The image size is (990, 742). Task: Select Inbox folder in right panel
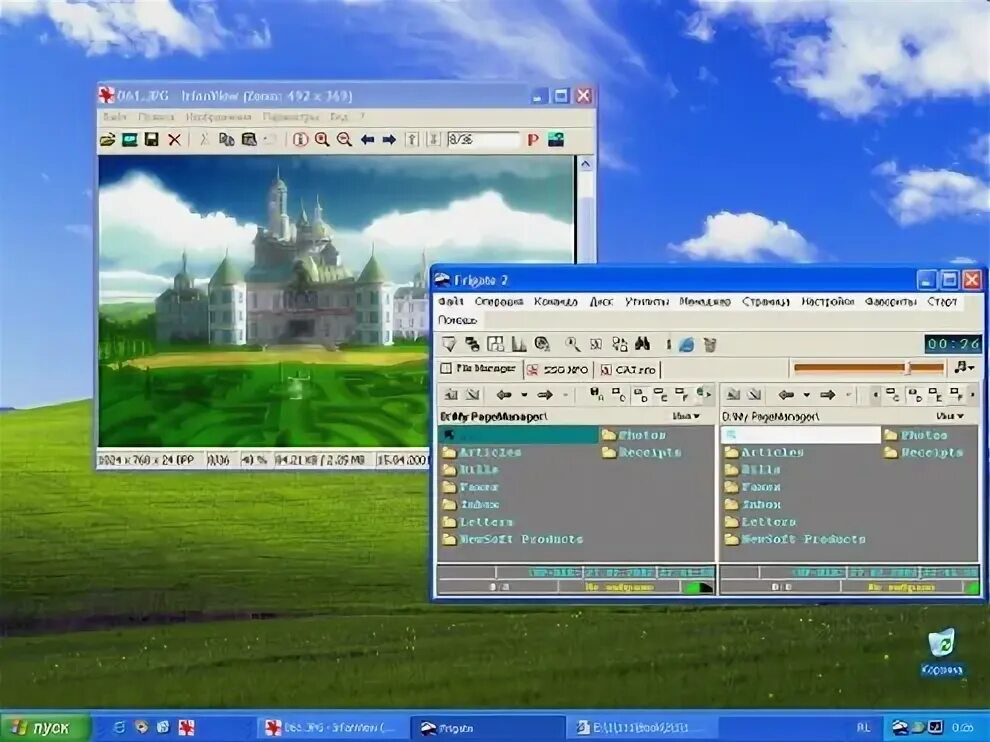pos(753,505)
